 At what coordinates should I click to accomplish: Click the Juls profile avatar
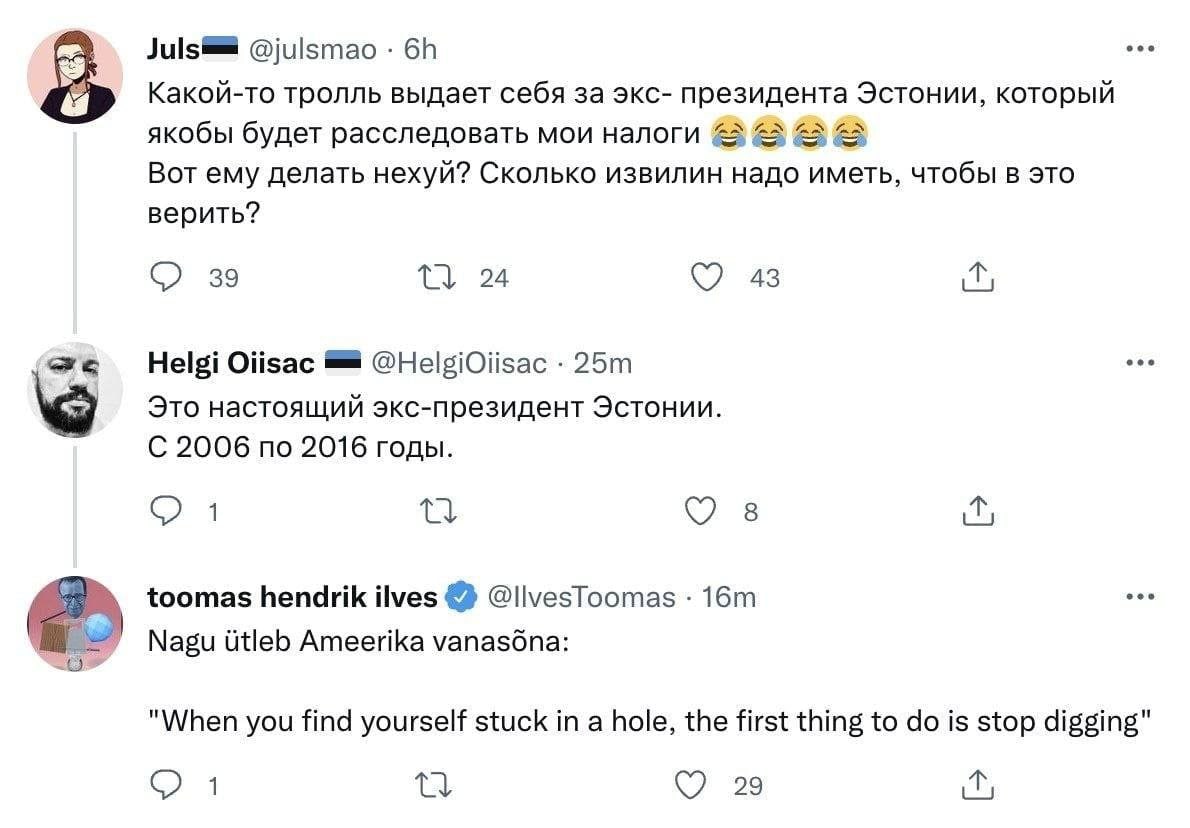point(74,76)
